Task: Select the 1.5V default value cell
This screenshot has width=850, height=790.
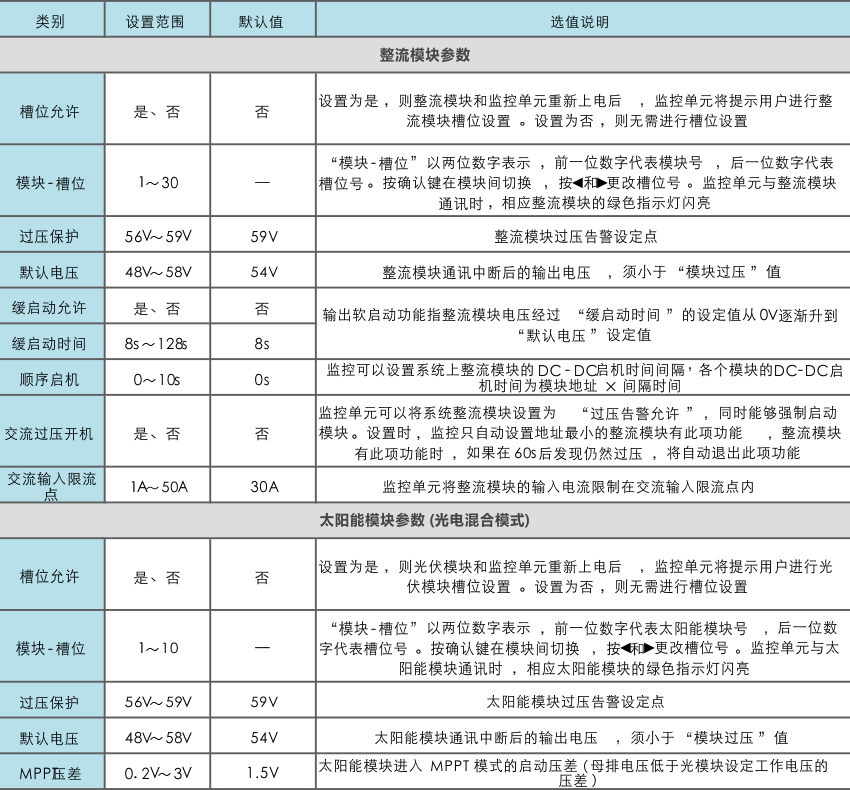Action: pos(262,772)
